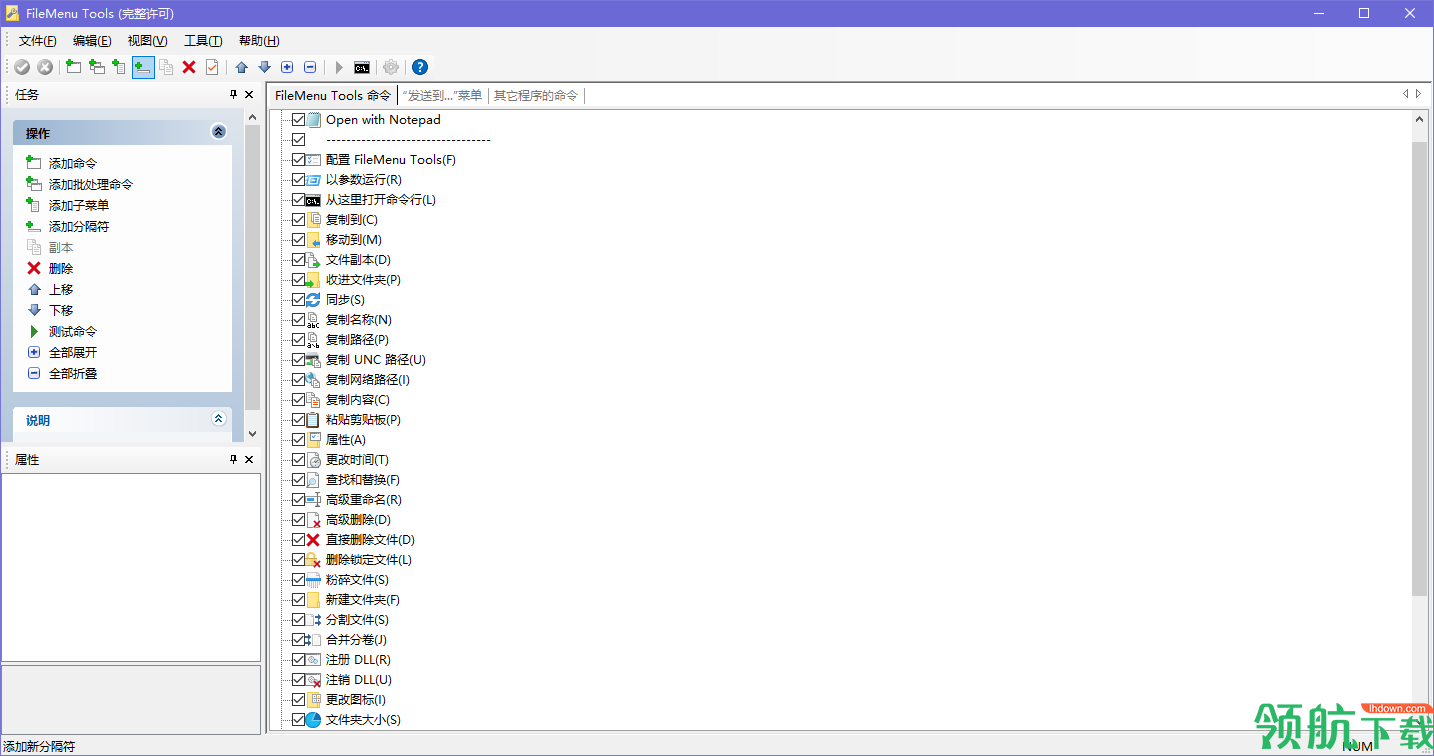This screenshot has width=1434, height=756.
Task: Collapse the 说明 section chevron
Action: [x=219, y=419]
